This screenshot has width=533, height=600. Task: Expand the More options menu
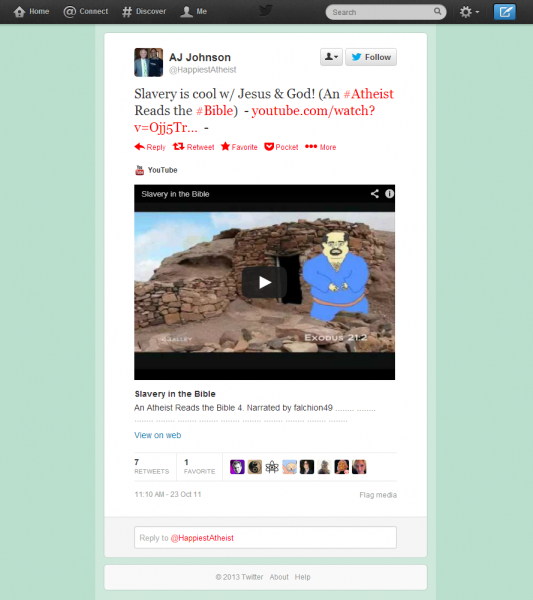tap(321, 147)
